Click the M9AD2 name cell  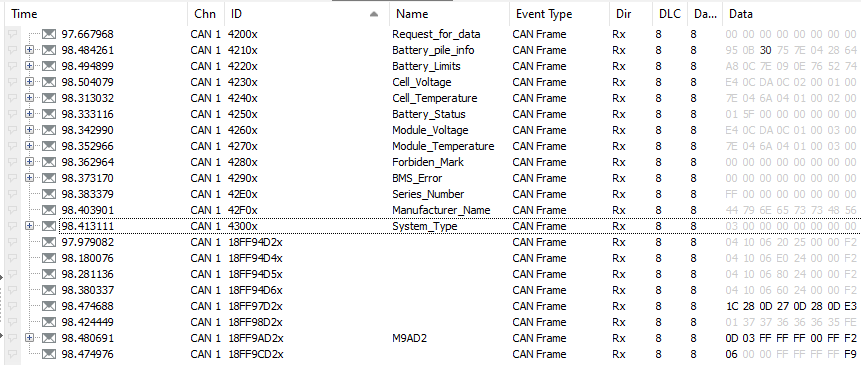tap(409, 338)
